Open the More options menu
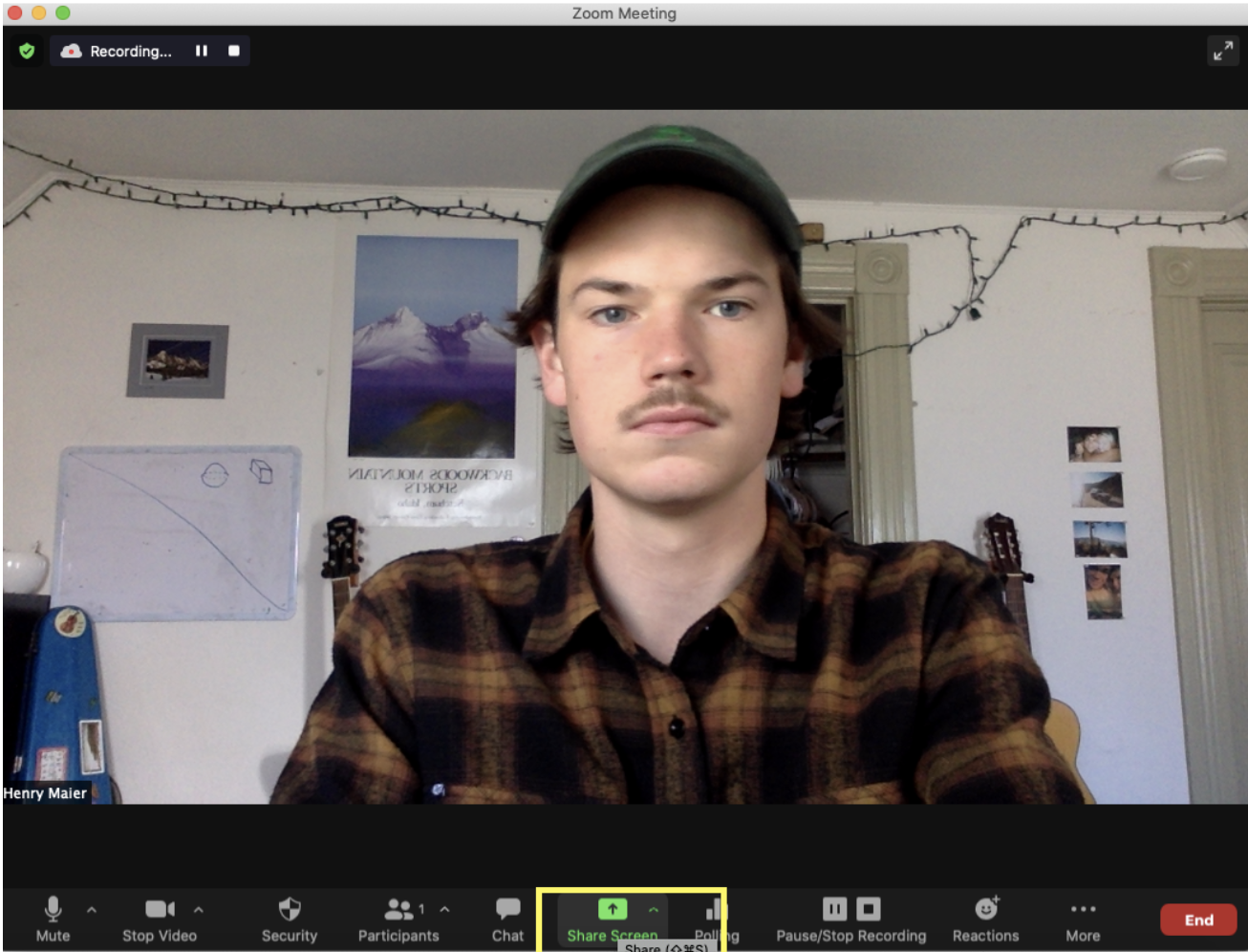 pos(1083,919)
